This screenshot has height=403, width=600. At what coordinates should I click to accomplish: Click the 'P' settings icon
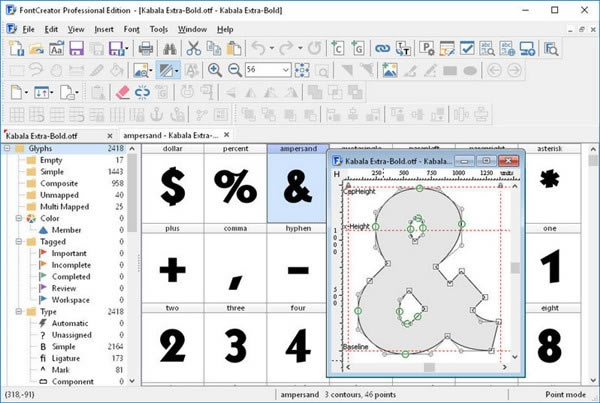[426, 49]
